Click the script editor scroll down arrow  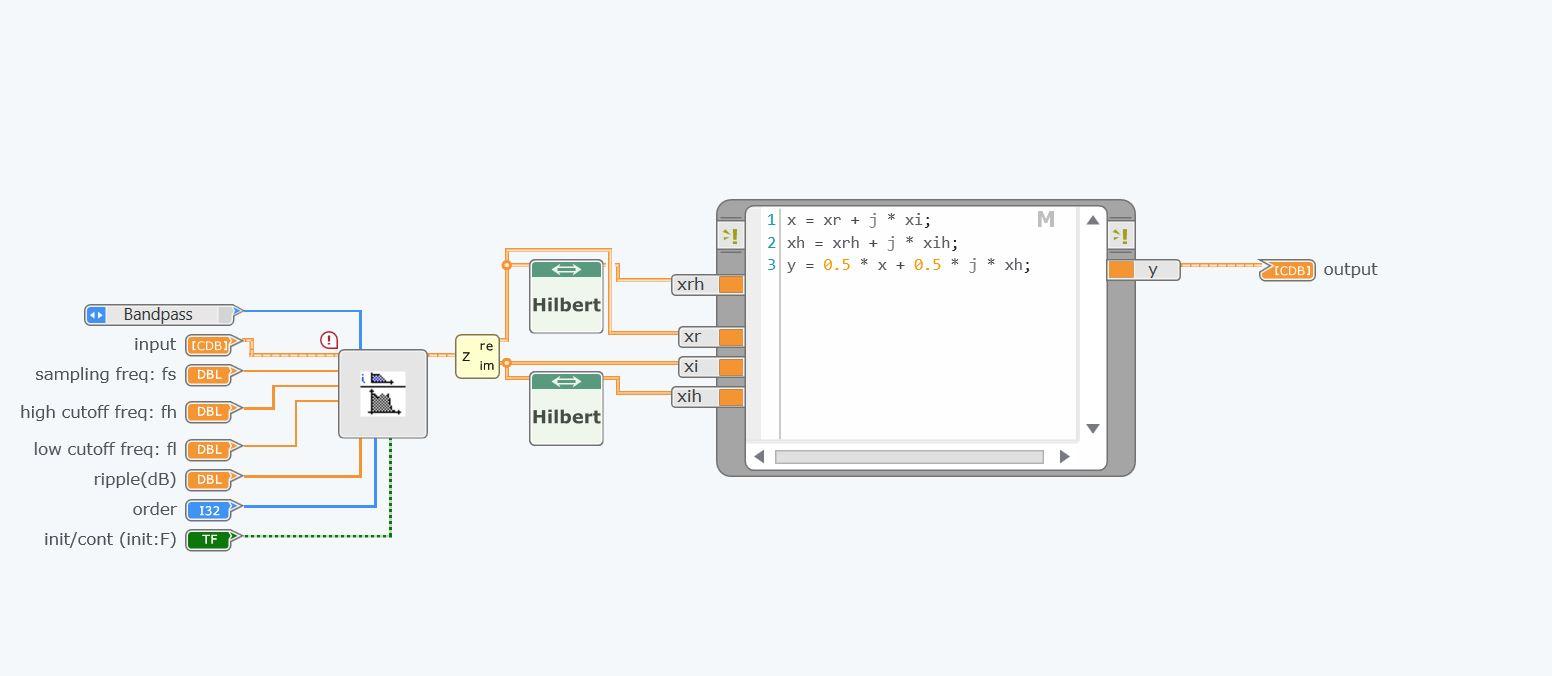coord(1093,428)
